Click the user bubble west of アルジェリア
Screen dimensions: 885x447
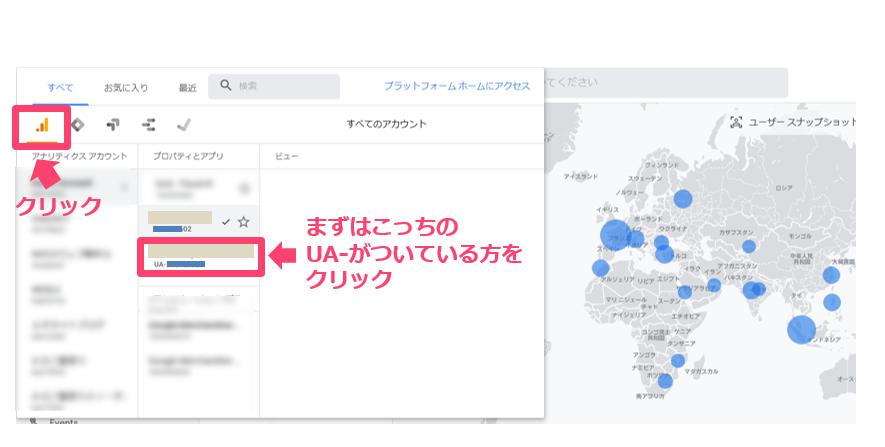[x=601, y=268]
